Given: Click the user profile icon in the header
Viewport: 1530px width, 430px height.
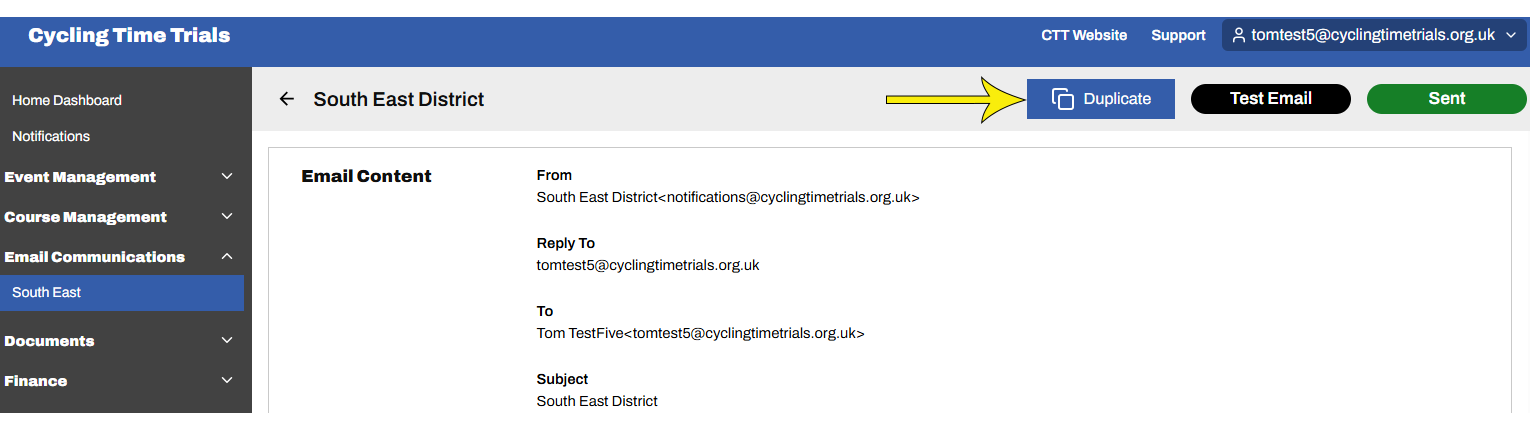Looking at the screenshot, I should click(1239, 35).
